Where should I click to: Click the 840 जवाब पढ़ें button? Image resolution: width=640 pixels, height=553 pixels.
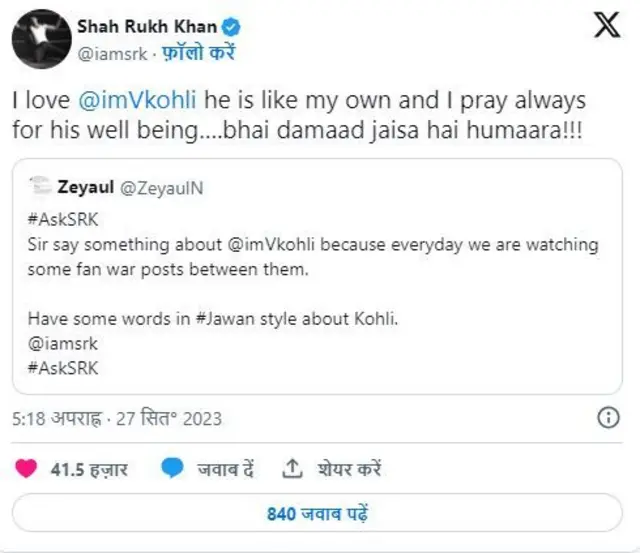pos(319,515)
